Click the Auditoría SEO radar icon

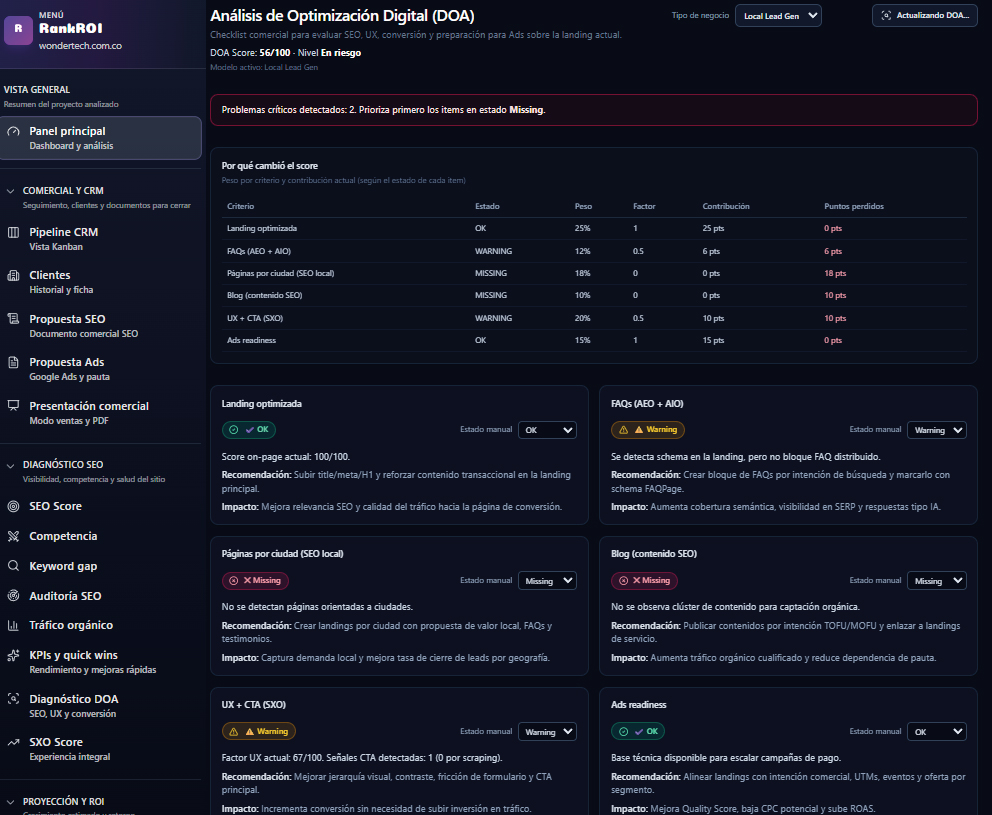(13, 595)
